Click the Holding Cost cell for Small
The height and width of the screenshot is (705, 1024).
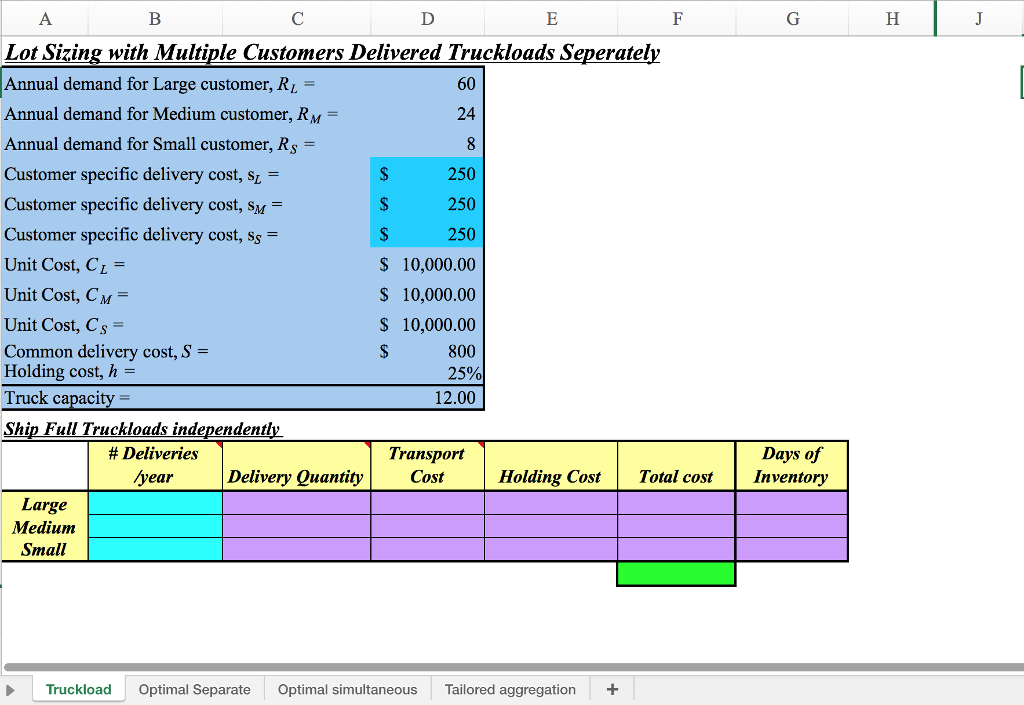(551, 549)
